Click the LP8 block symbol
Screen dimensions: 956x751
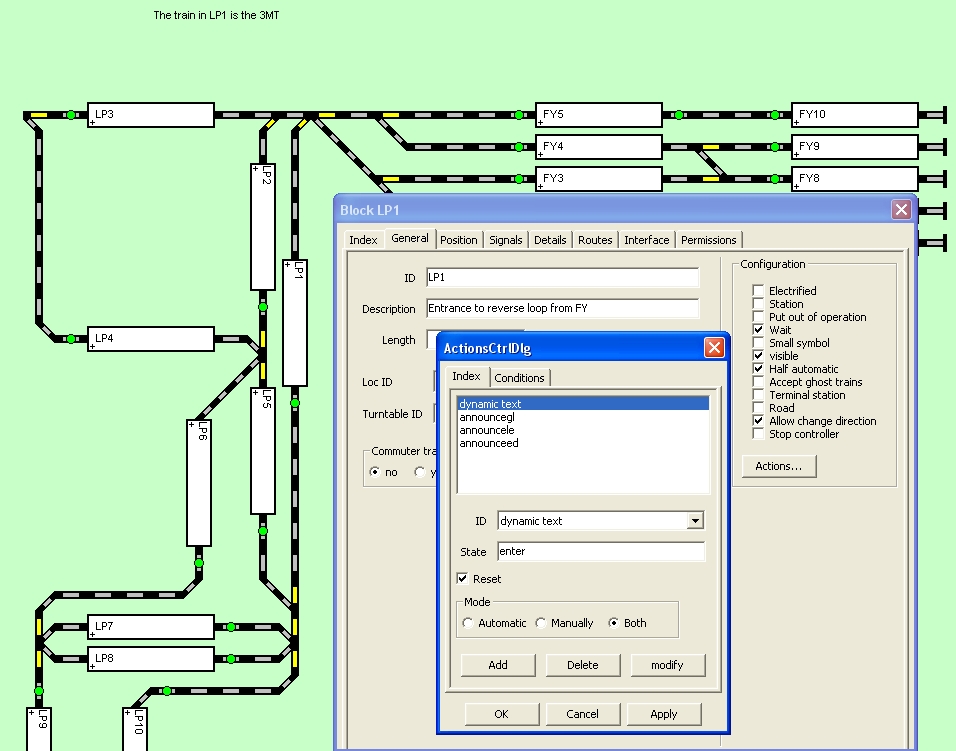(x=151, y=659)
